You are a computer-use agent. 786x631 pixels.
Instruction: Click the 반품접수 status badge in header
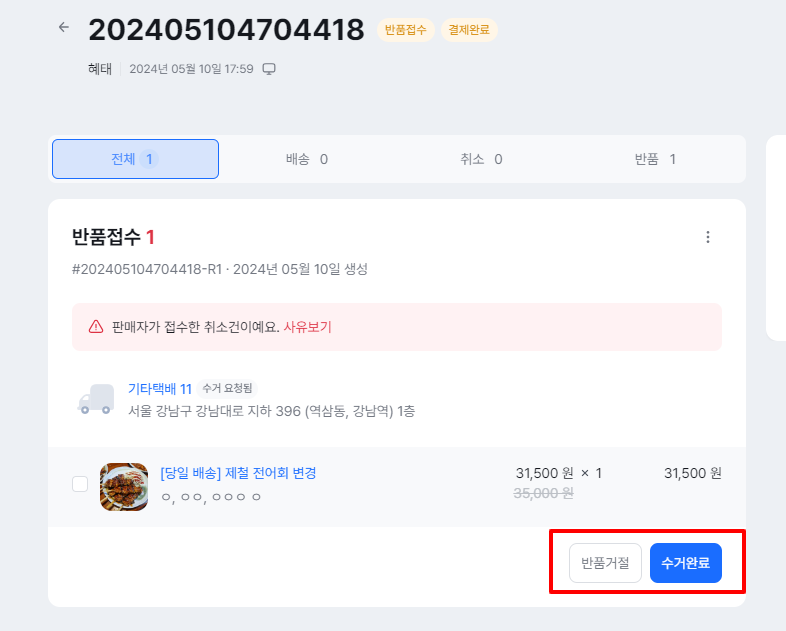[406, 30]
